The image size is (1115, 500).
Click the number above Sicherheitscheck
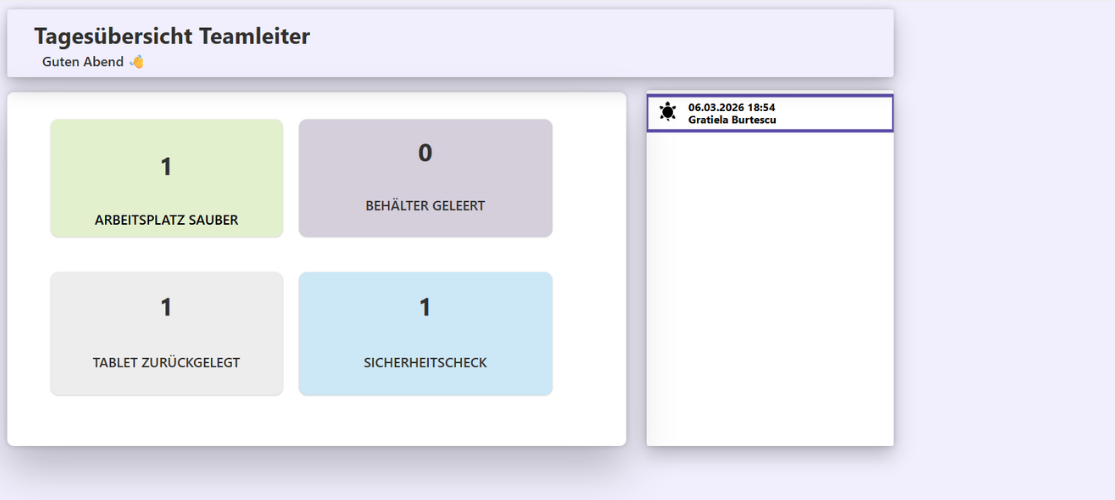click(x=425, y=307)
